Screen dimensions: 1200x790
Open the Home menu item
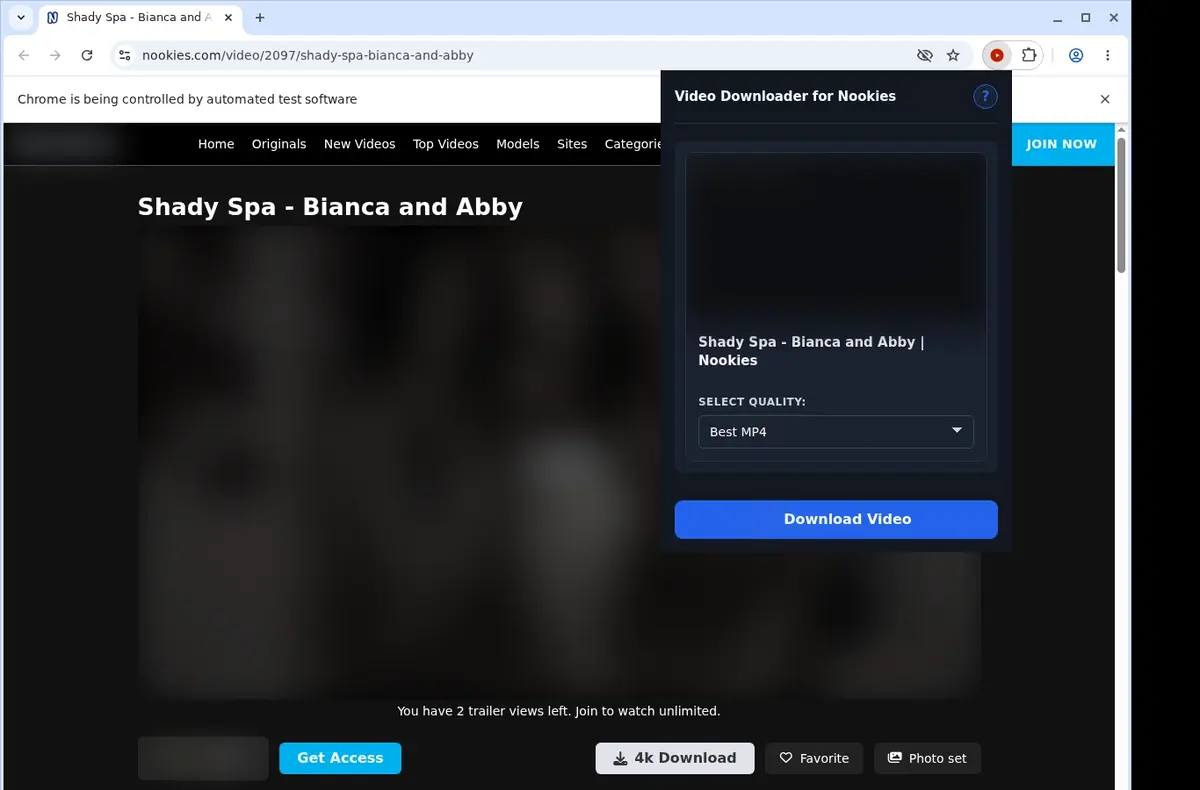[216, 144]
